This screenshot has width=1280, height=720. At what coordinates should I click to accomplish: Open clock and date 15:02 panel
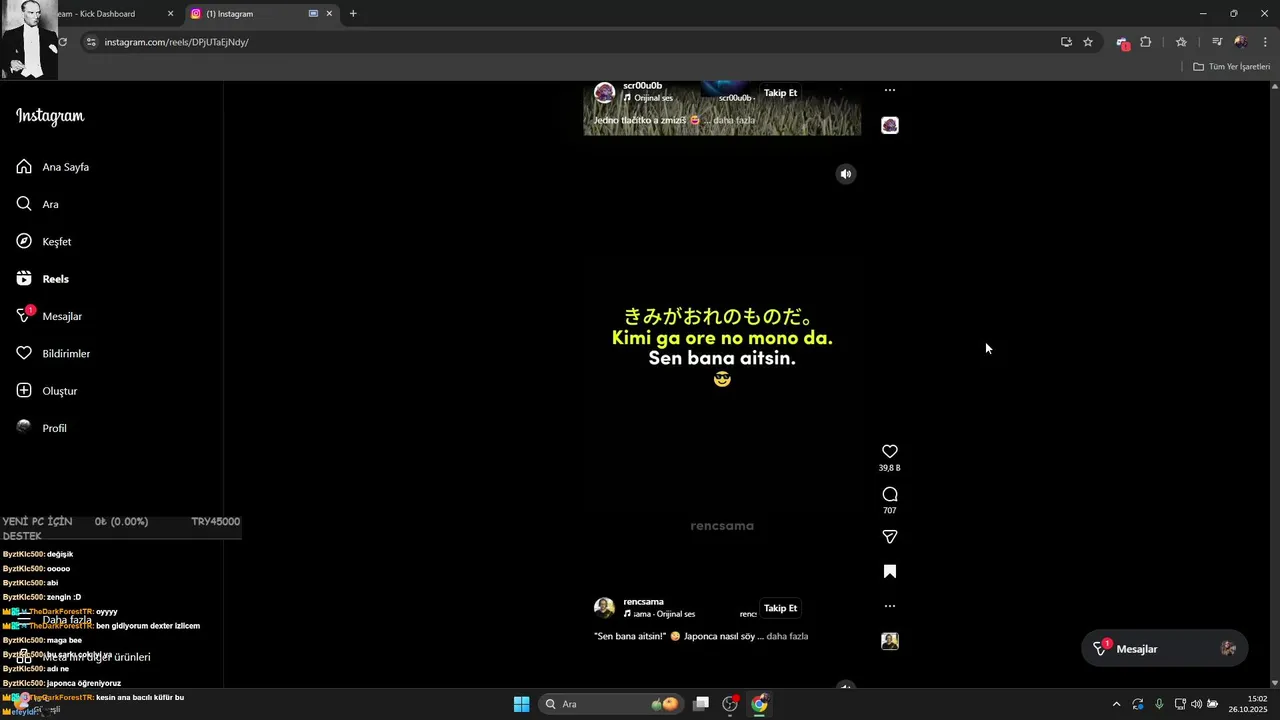click(1248, 704)
